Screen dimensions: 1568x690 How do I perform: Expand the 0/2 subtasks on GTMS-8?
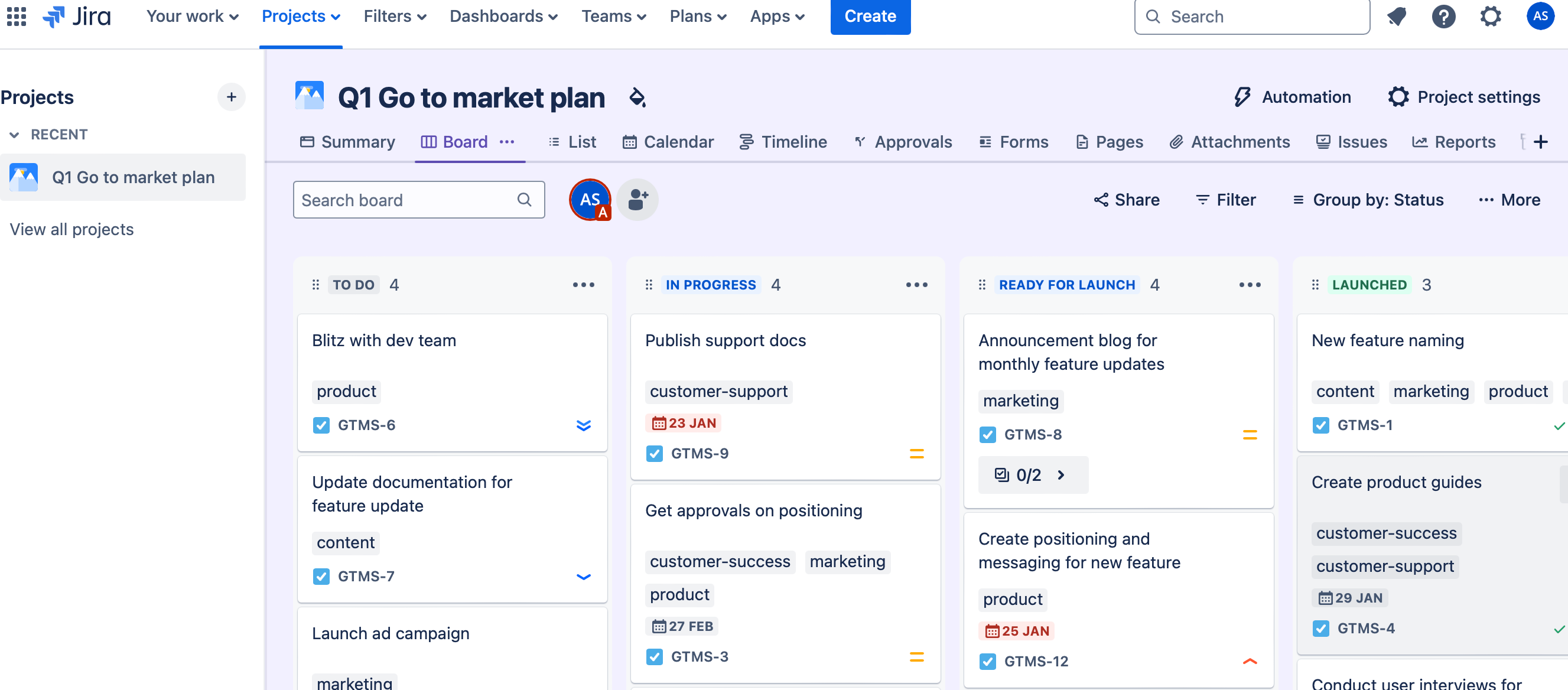click(1032, 474)
